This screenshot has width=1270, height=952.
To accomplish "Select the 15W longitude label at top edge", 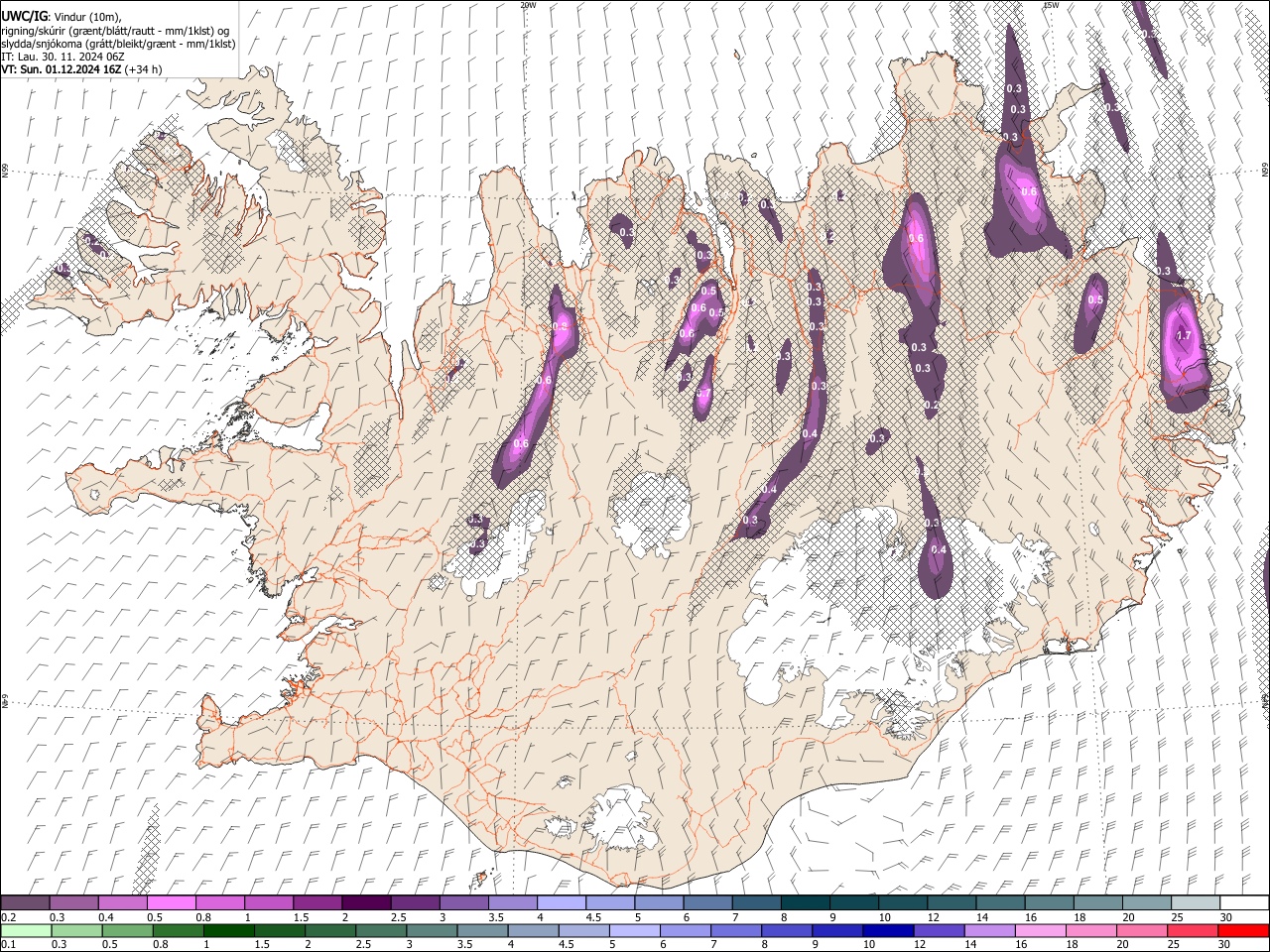I will tap(1051, 5).
